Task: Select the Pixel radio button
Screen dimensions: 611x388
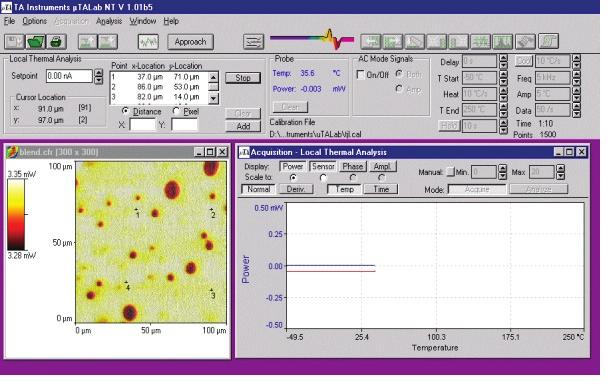Action: click(176, 111)
